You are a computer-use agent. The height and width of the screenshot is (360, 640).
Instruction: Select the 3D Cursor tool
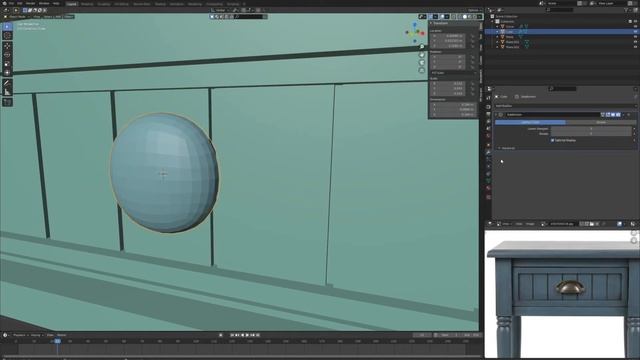coord(7,36)
